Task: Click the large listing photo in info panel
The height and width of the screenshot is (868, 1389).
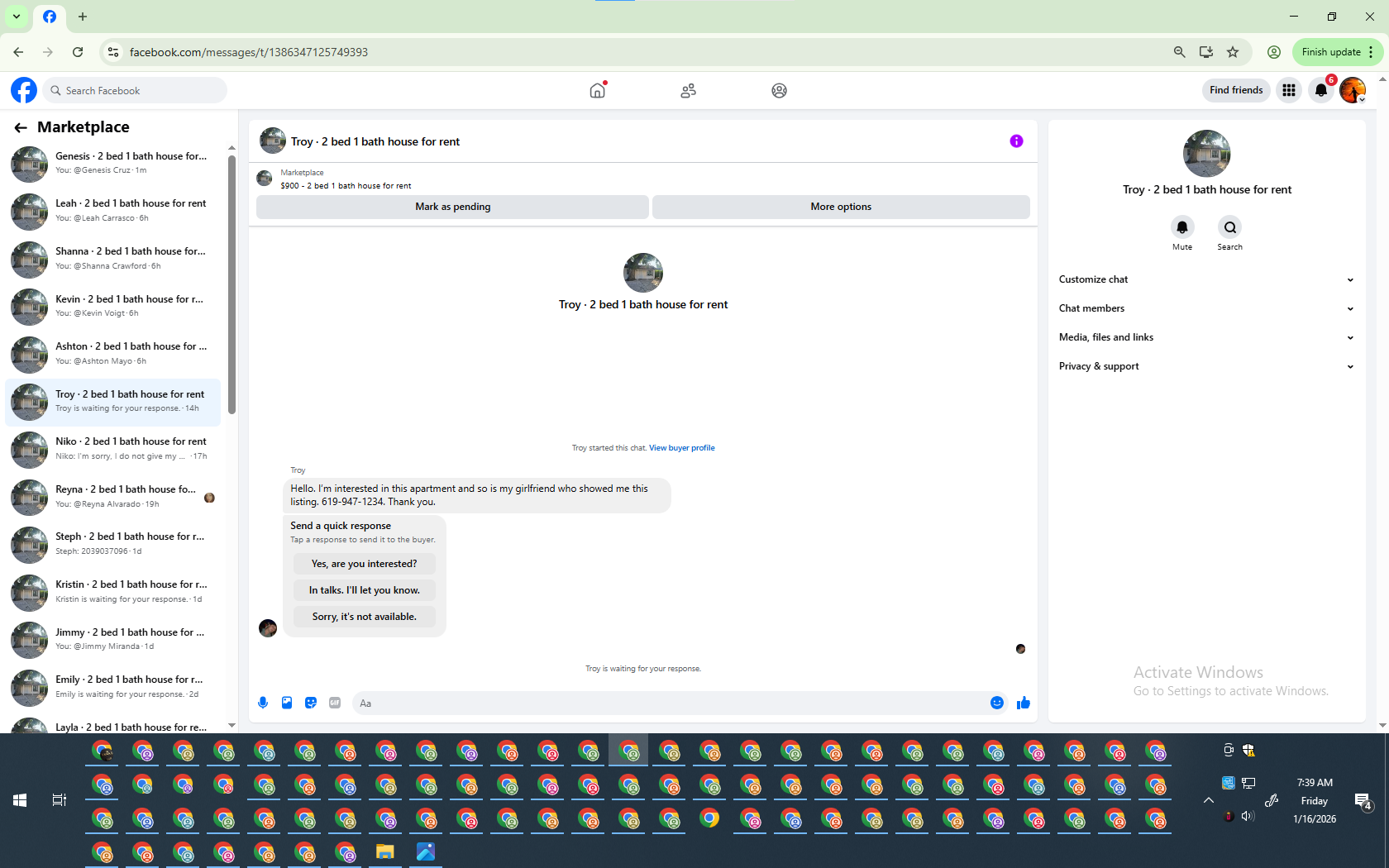Action: click(1206, 154)
